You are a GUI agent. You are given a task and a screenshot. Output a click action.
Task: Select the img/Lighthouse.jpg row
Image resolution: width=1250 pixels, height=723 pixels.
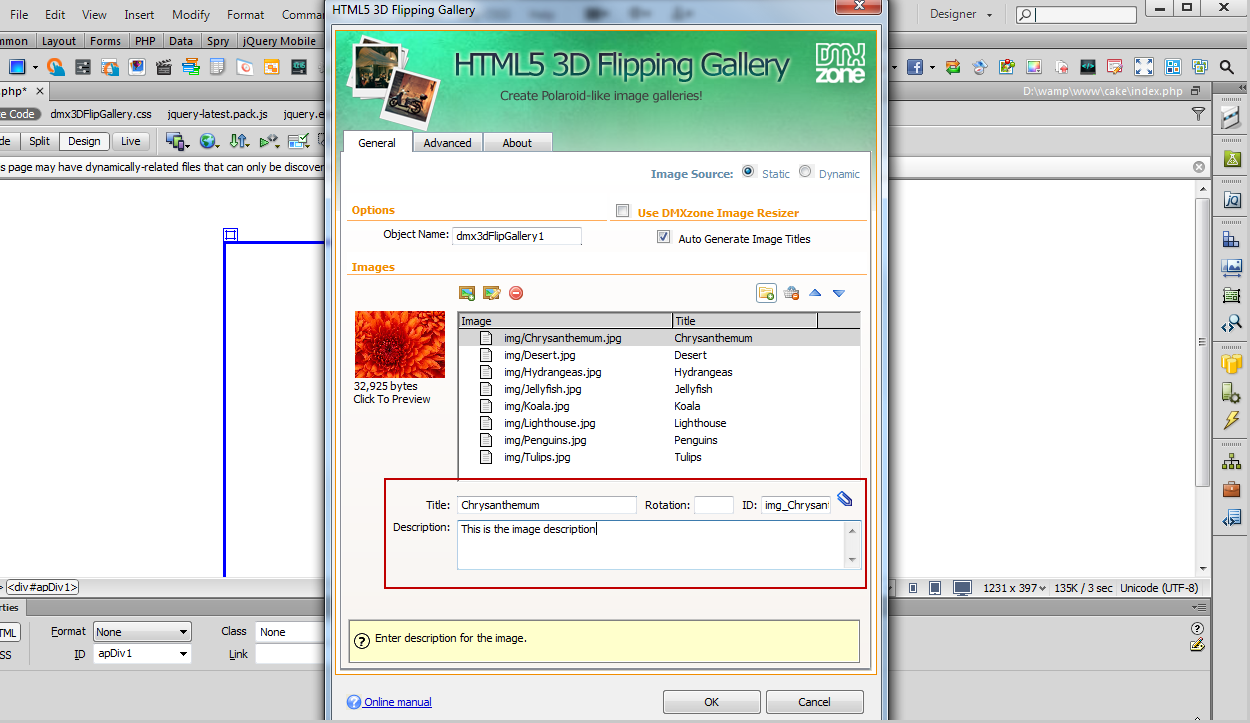coord(659,423)
